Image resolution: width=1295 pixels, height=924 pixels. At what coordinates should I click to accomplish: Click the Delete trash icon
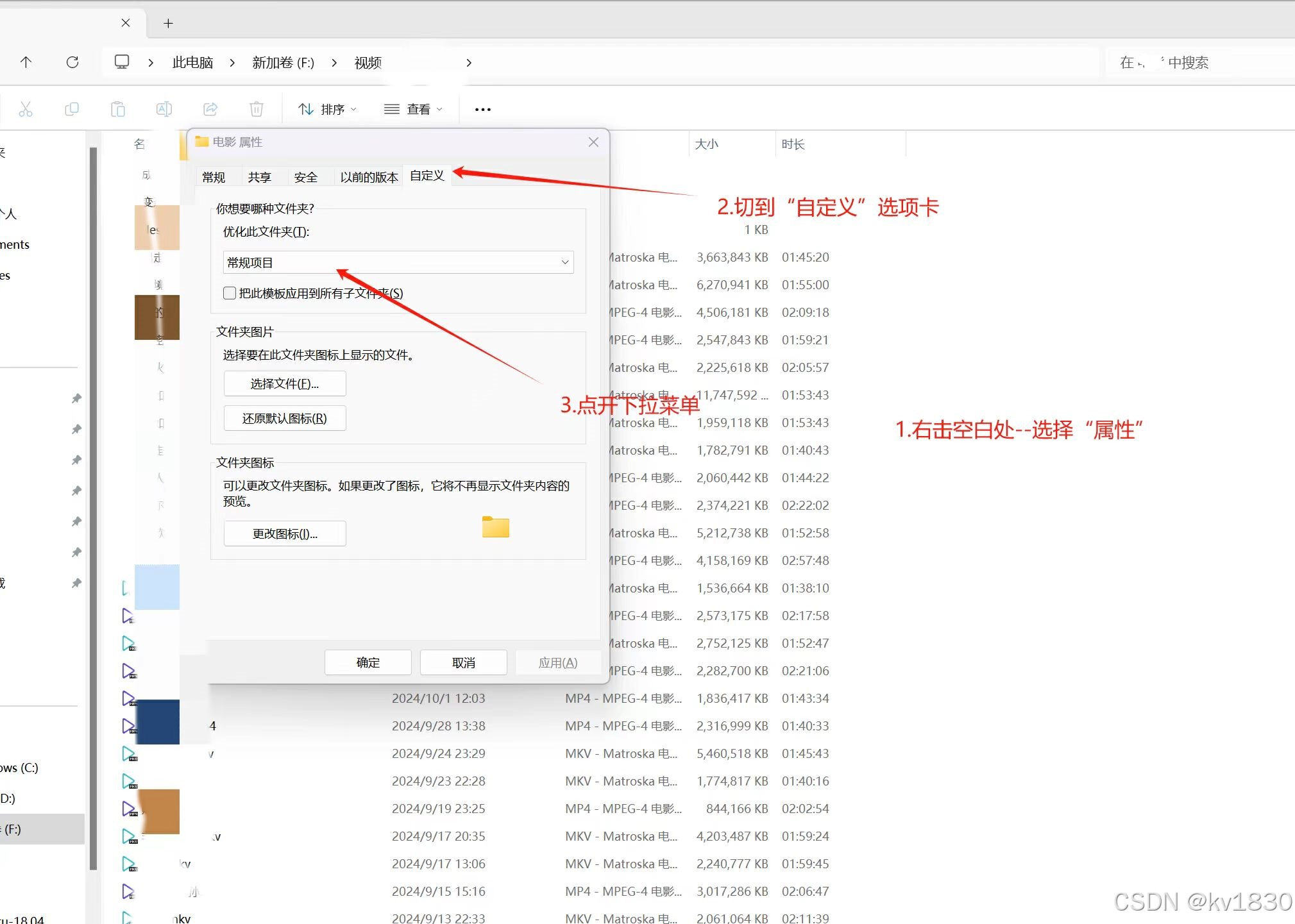tap(257, 109)
